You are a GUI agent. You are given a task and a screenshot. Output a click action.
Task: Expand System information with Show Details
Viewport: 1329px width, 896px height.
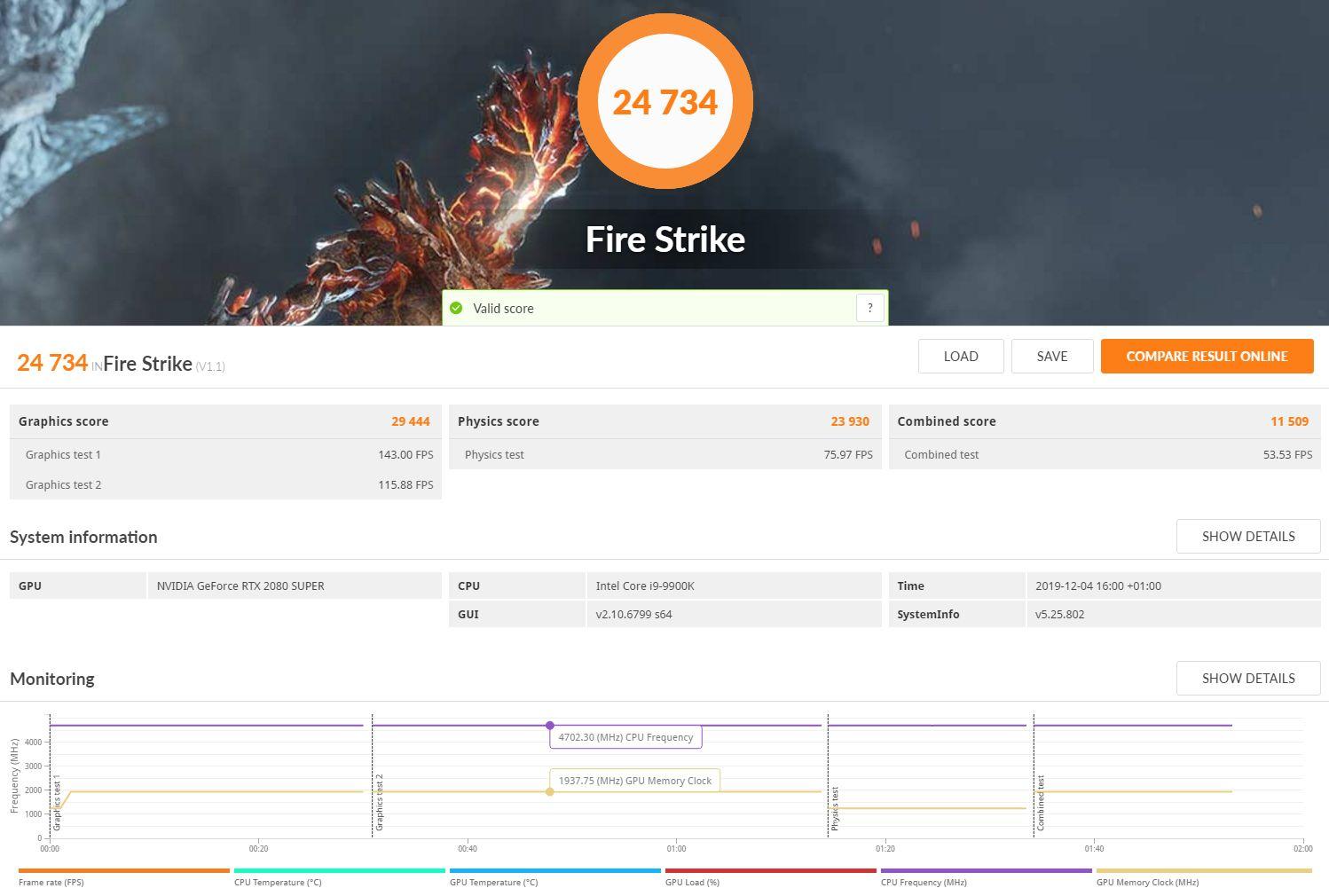tap(1247, 537)
